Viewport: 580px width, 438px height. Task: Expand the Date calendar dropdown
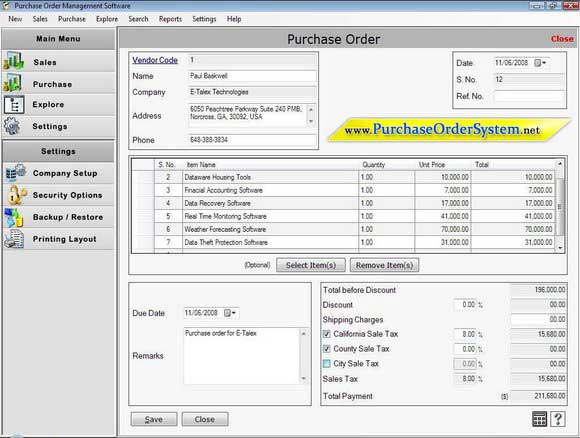click(540, 63)
